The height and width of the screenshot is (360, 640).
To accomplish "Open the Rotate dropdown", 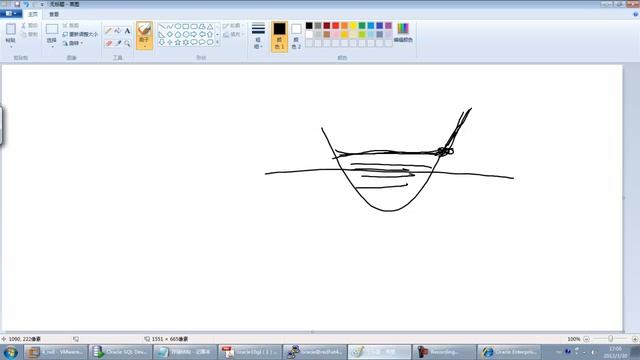I will click(73, 43).
